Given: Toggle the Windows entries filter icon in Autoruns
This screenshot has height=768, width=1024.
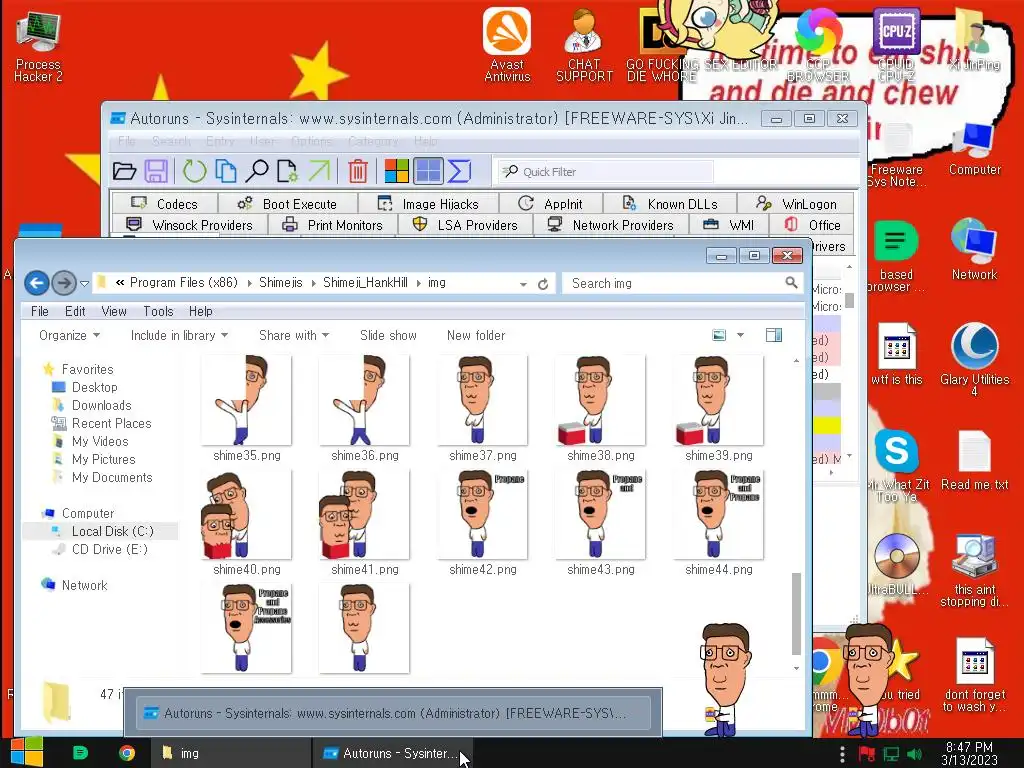Looking at the screenshot, I should pyautogui.click(x=396, y=171).
